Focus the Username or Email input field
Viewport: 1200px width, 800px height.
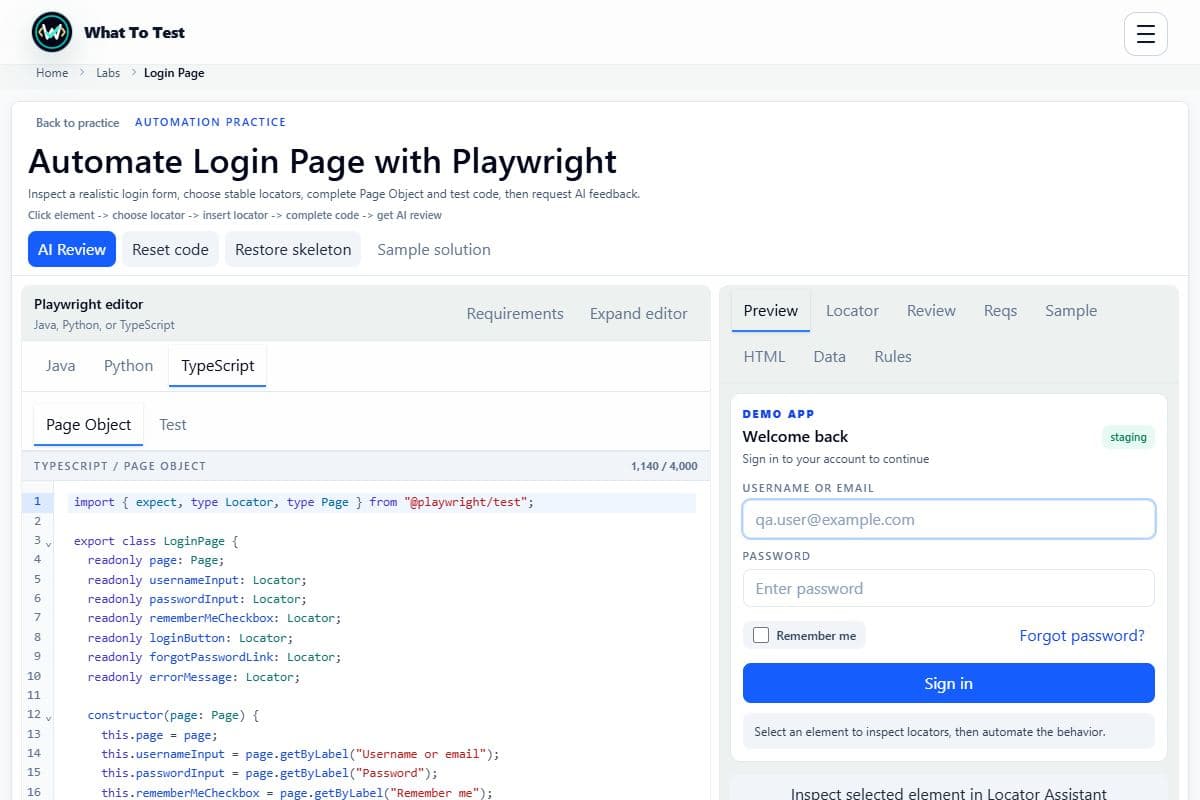coord(949,520)
